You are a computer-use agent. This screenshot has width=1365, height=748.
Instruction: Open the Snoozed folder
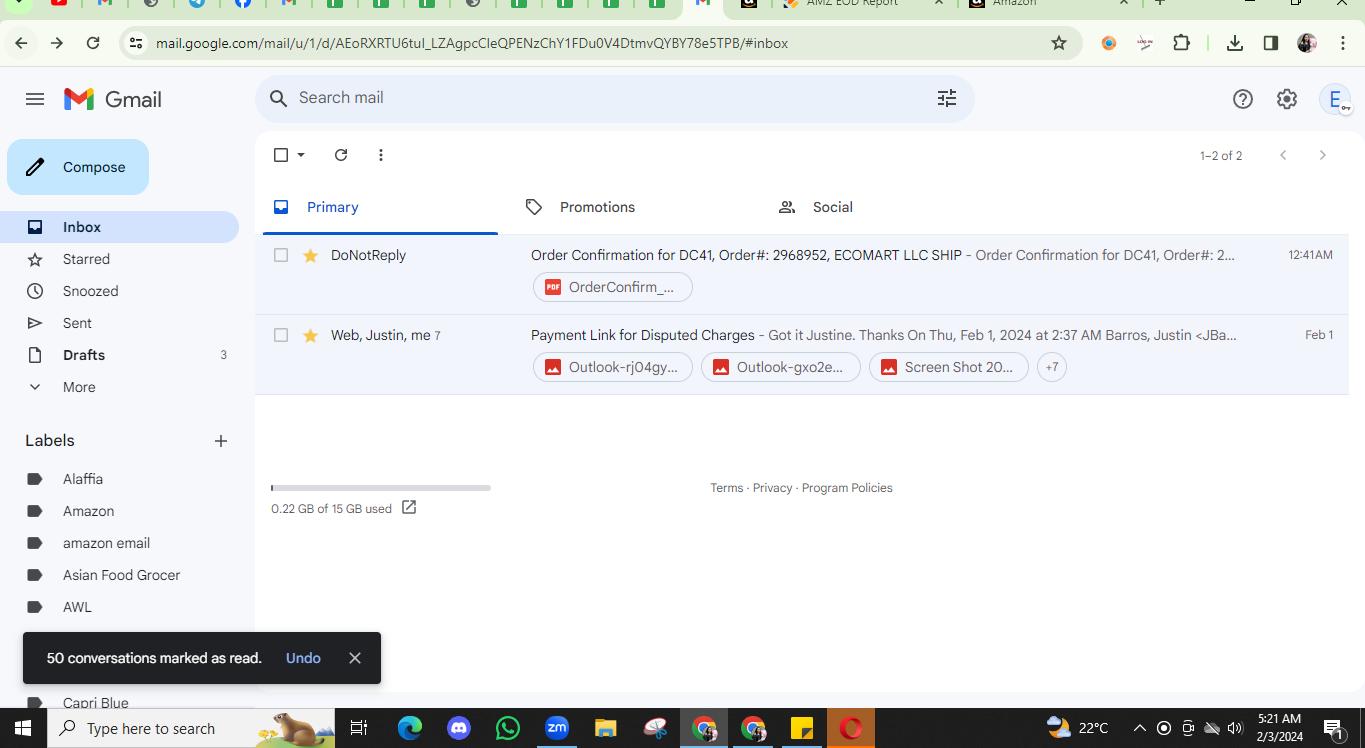click(119, 291)
